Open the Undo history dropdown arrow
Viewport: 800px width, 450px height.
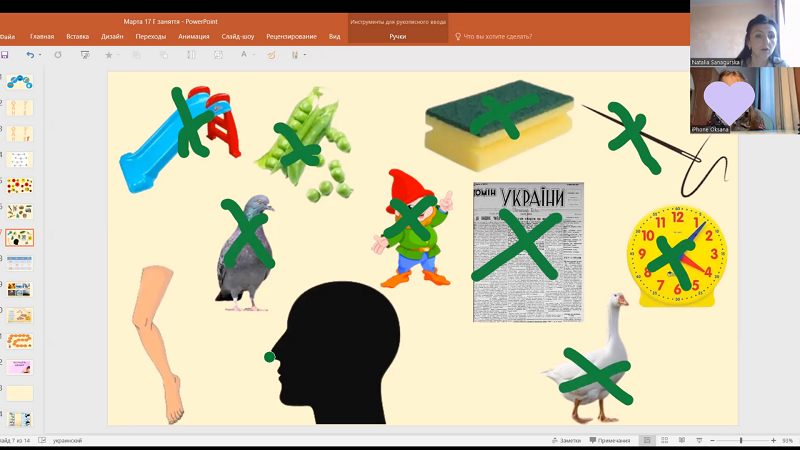[x=40, y=55]
